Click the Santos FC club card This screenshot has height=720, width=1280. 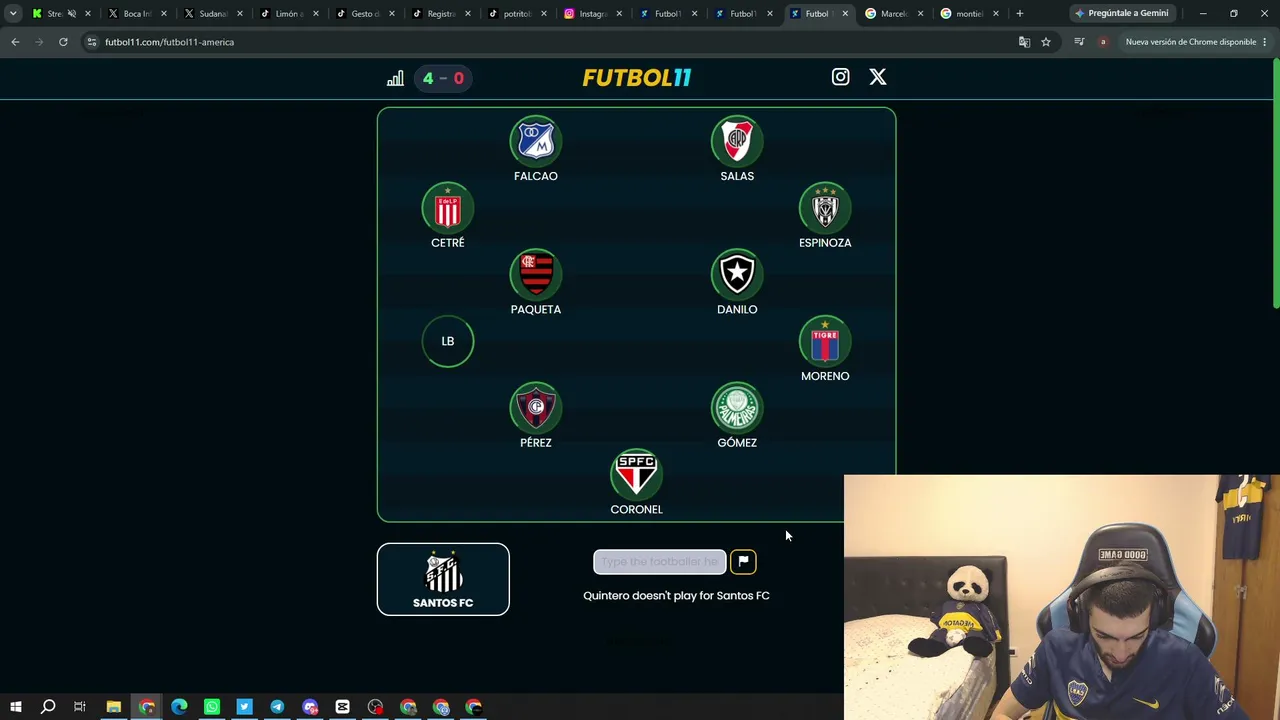(443, 579)
